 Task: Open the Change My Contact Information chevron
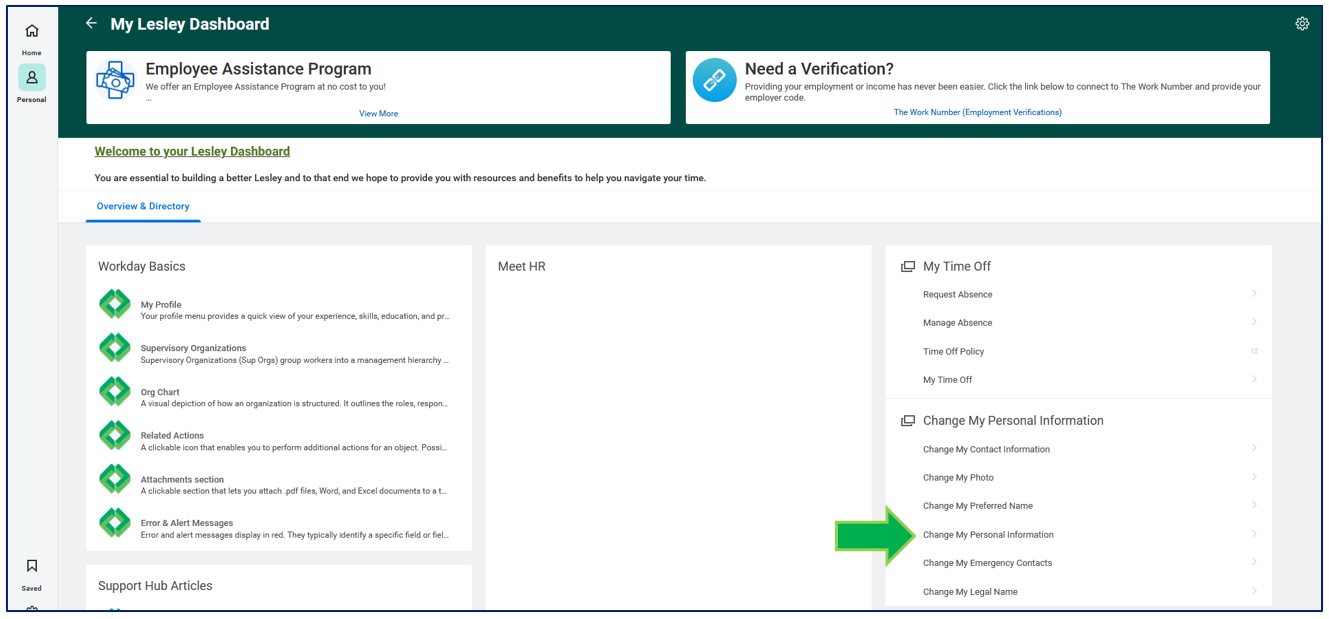tap(1254, 448)
